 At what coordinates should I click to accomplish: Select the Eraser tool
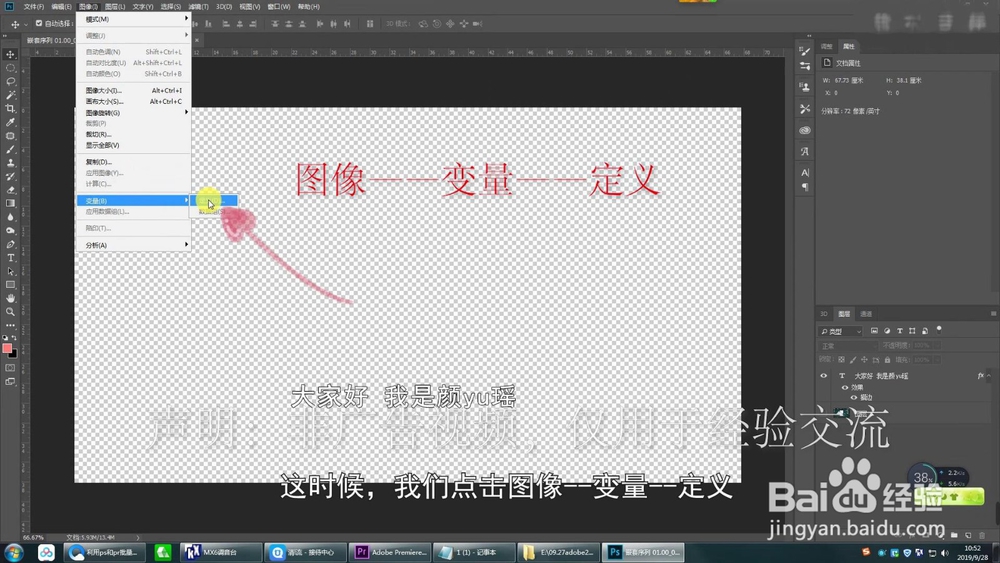coord(10,189)
